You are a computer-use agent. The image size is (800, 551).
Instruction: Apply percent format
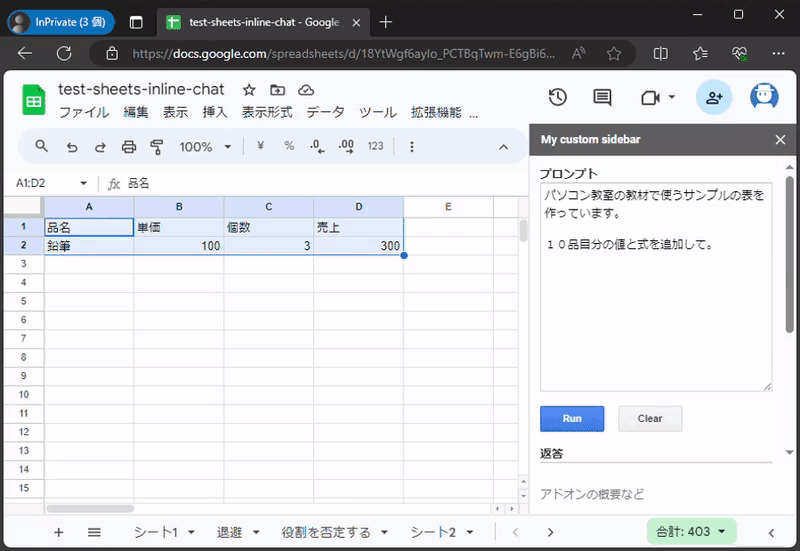point(289,146)
